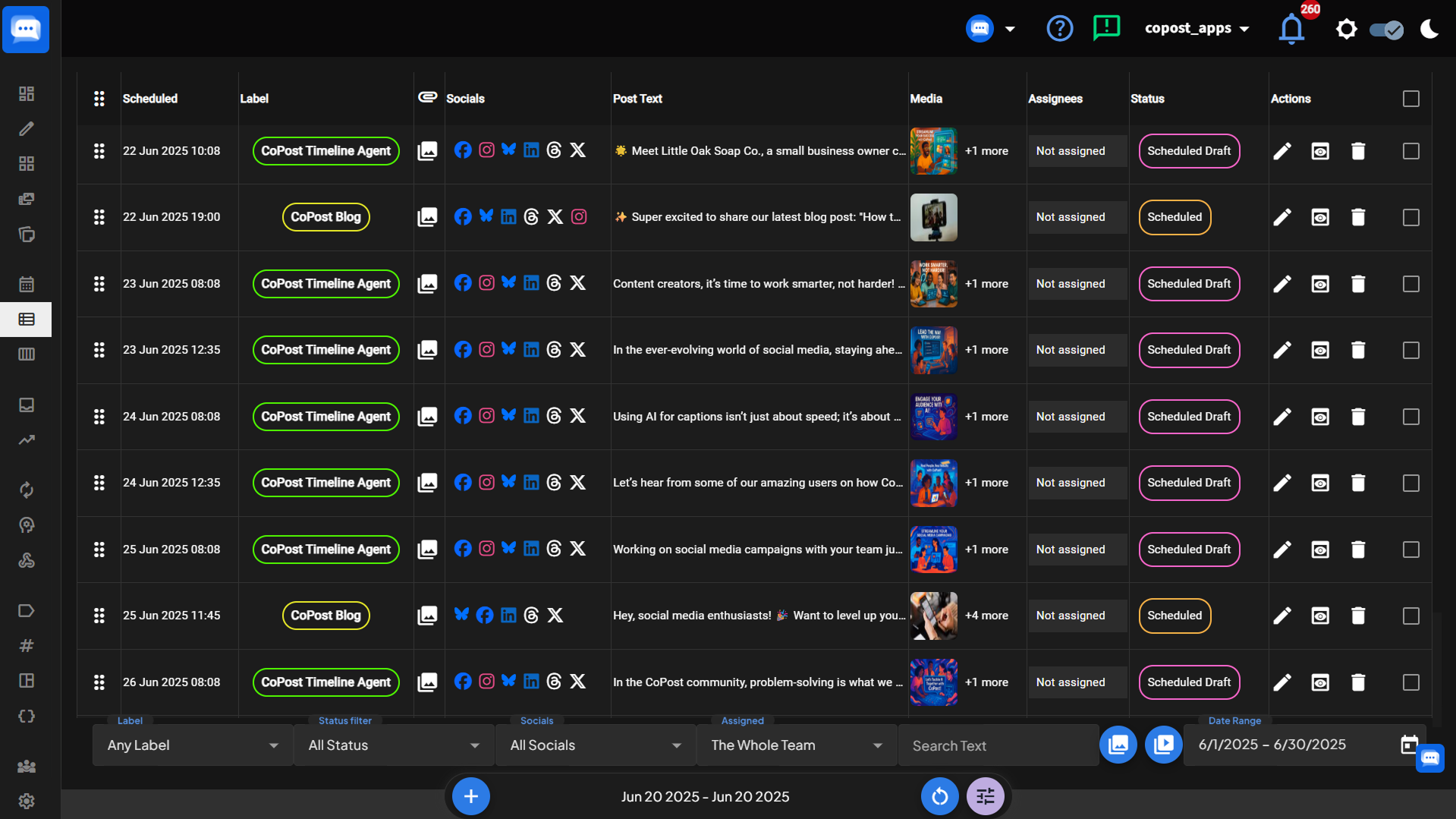1456x819 pixels.
Task: Click CoPost Blog label on 25 Jun 11:45
Action: coord(325,616)
